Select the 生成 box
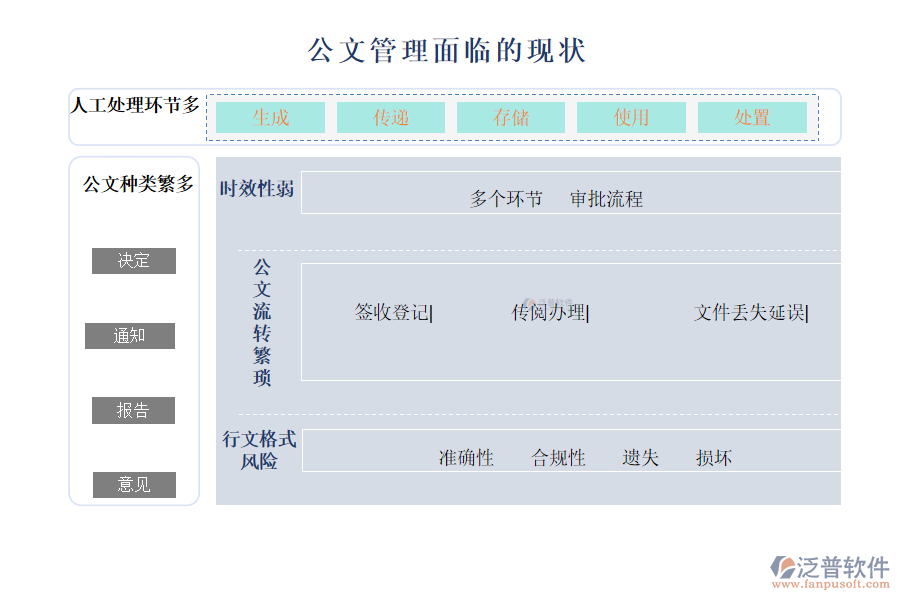The width and height of the screenshot is (900, 600). point(270,118)
